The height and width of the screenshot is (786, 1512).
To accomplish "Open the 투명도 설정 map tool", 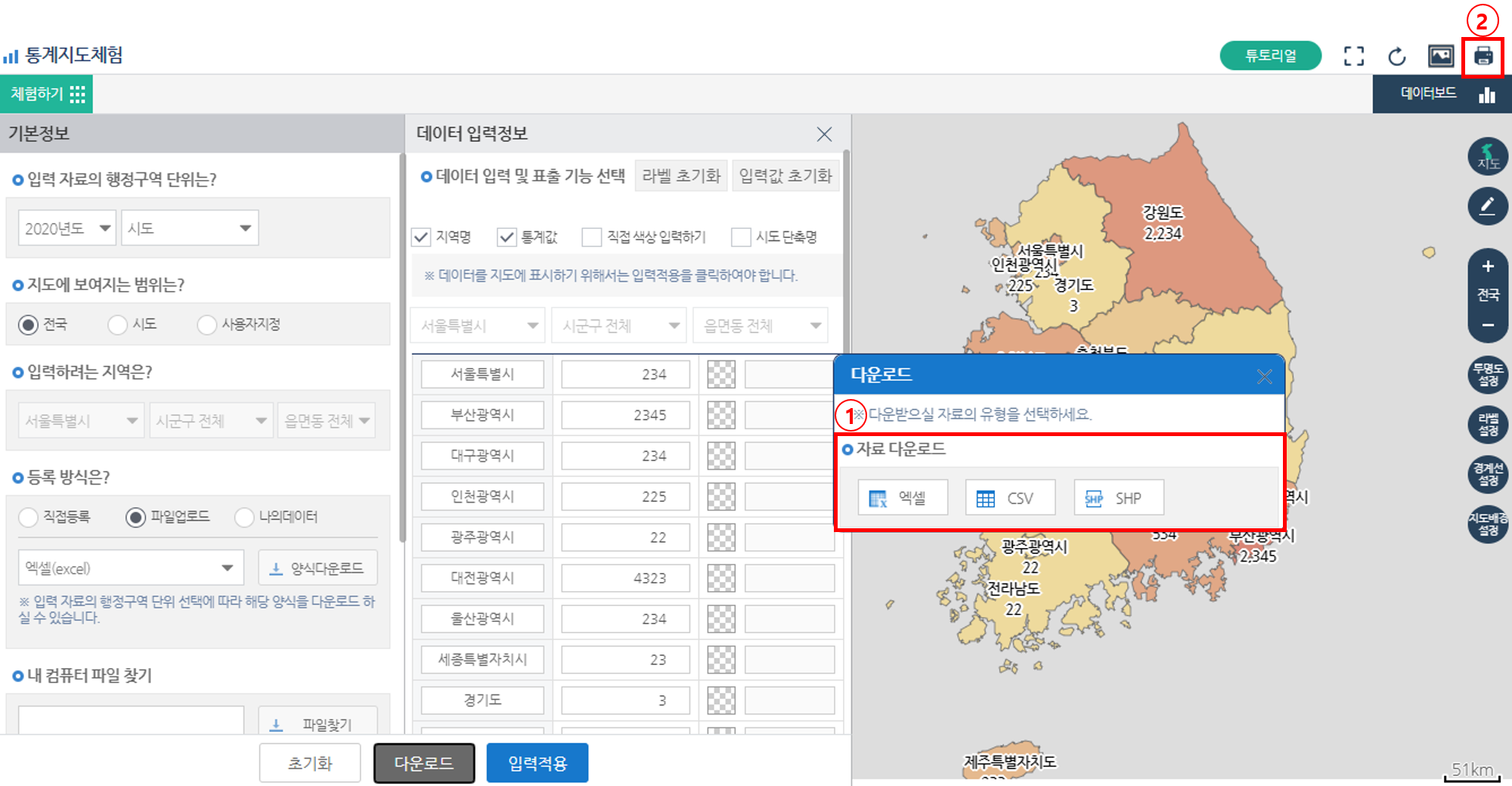I will (1488, 375).
